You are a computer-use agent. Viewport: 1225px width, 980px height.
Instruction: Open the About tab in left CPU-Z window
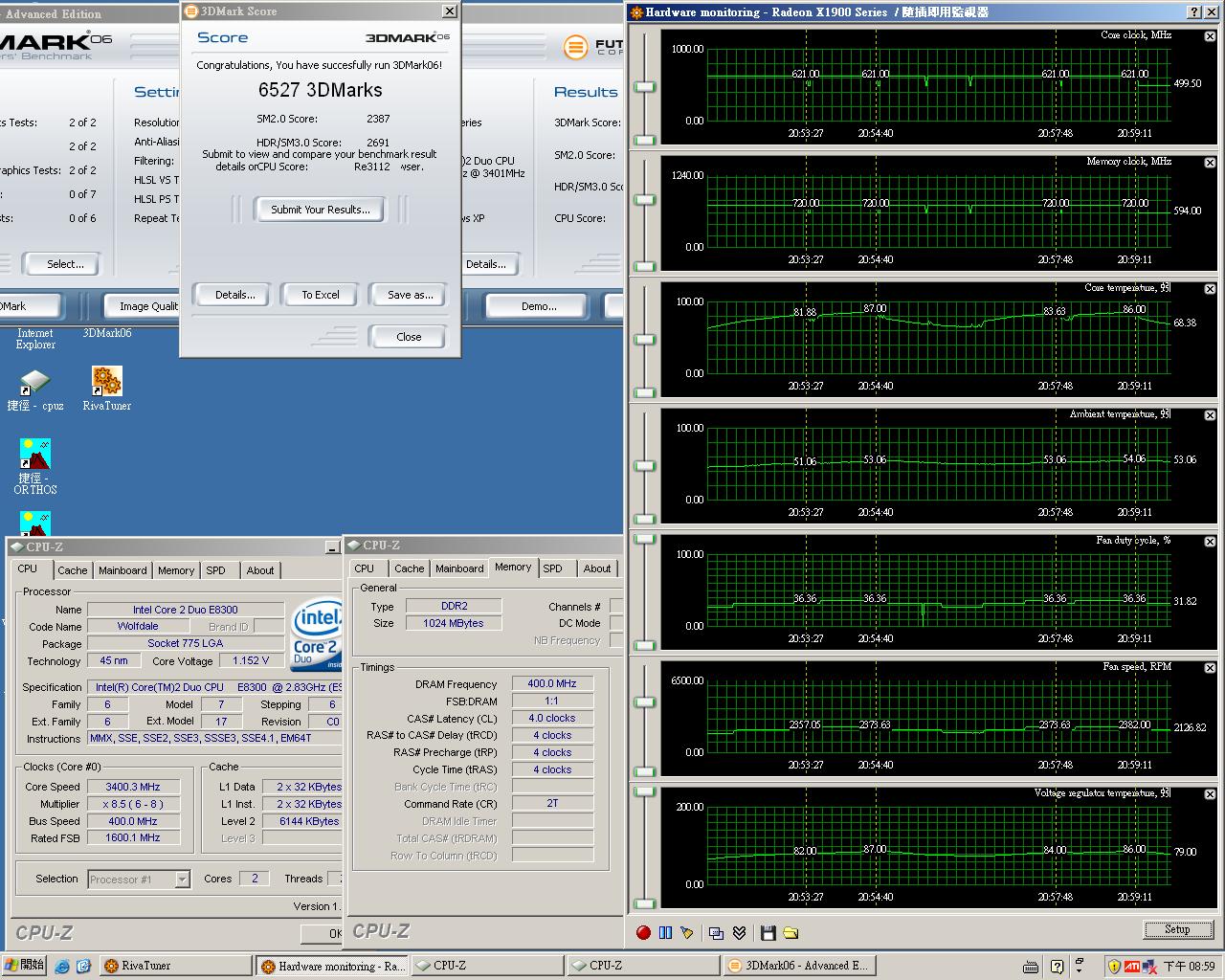coord(260,570)
